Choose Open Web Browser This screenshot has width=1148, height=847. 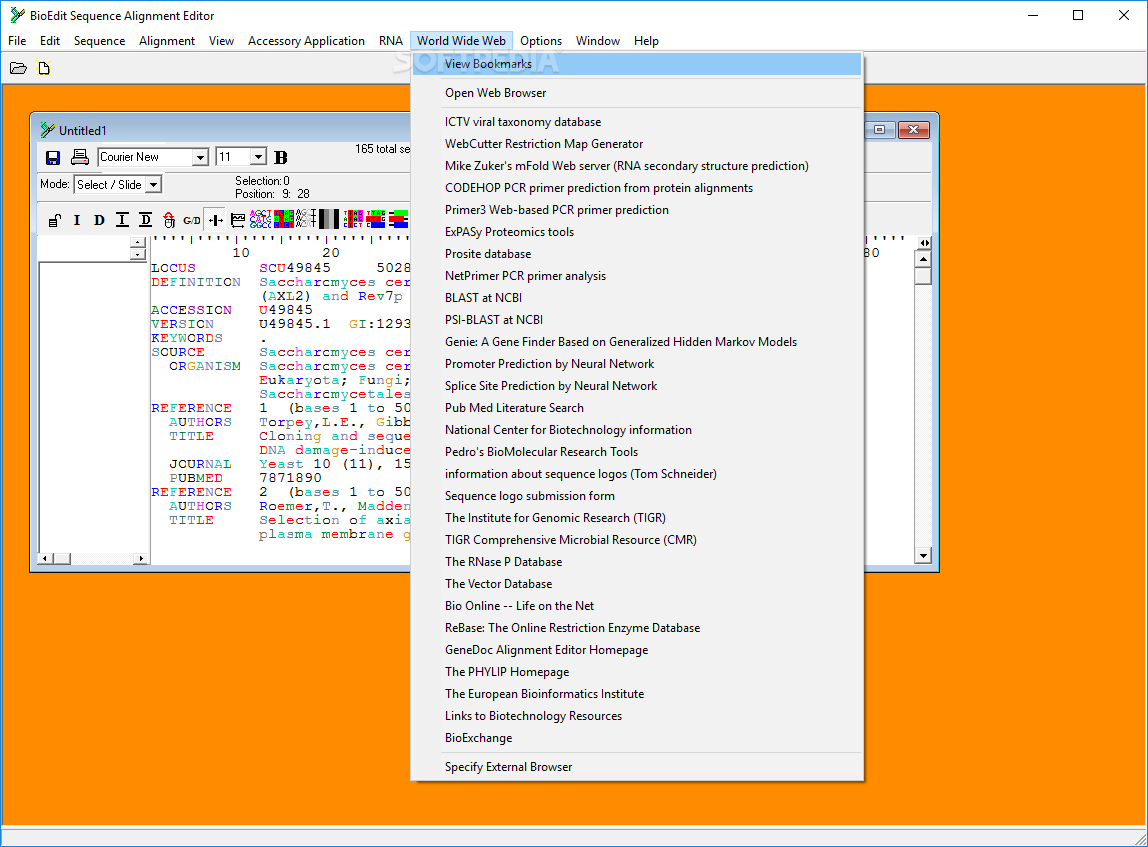pos(637,93)
